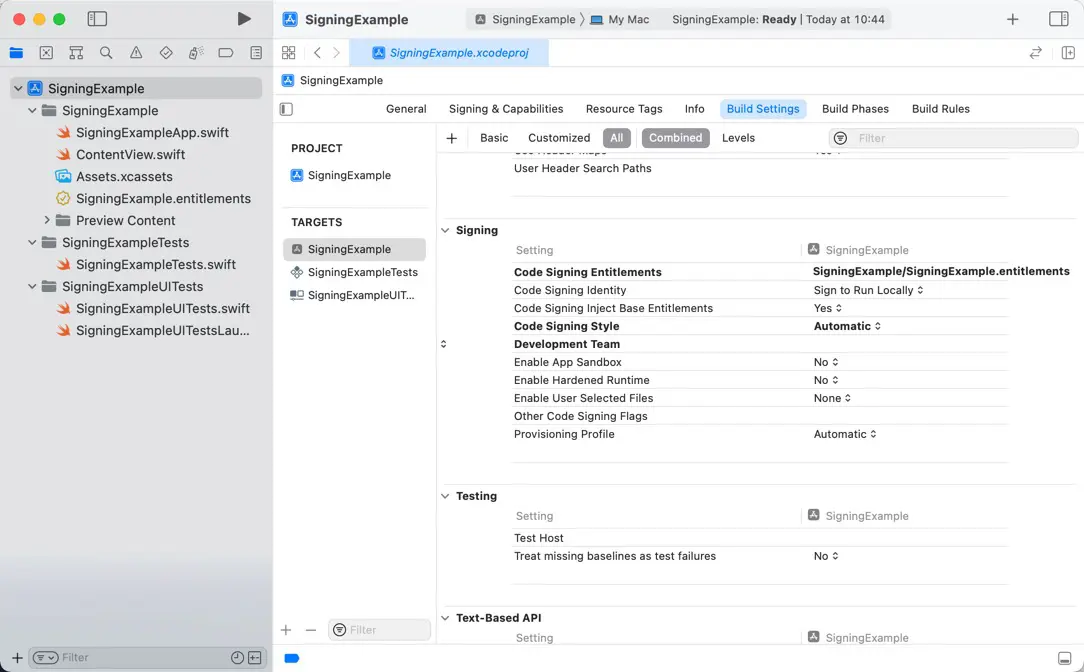
Task: Toggle the inspector panel at far right of the title bar
Action: tap(1058, 19)
